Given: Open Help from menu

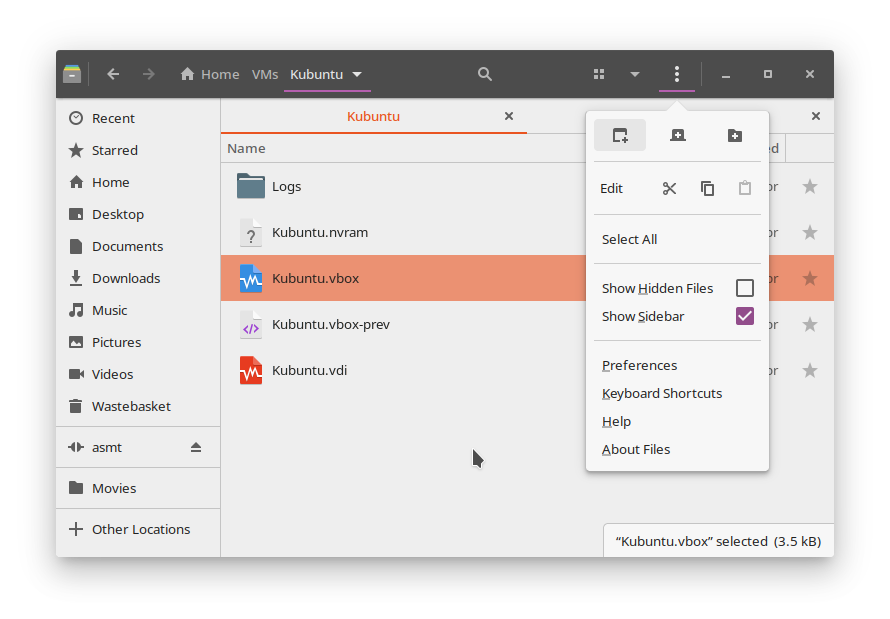Looking at the screenshot, I should (616, 422).
